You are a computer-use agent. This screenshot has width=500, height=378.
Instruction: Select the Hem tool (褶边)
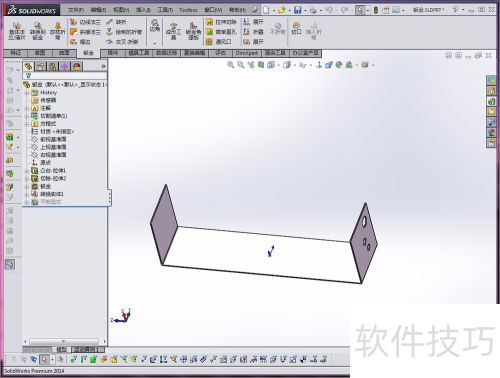click(x=80, y=42)
